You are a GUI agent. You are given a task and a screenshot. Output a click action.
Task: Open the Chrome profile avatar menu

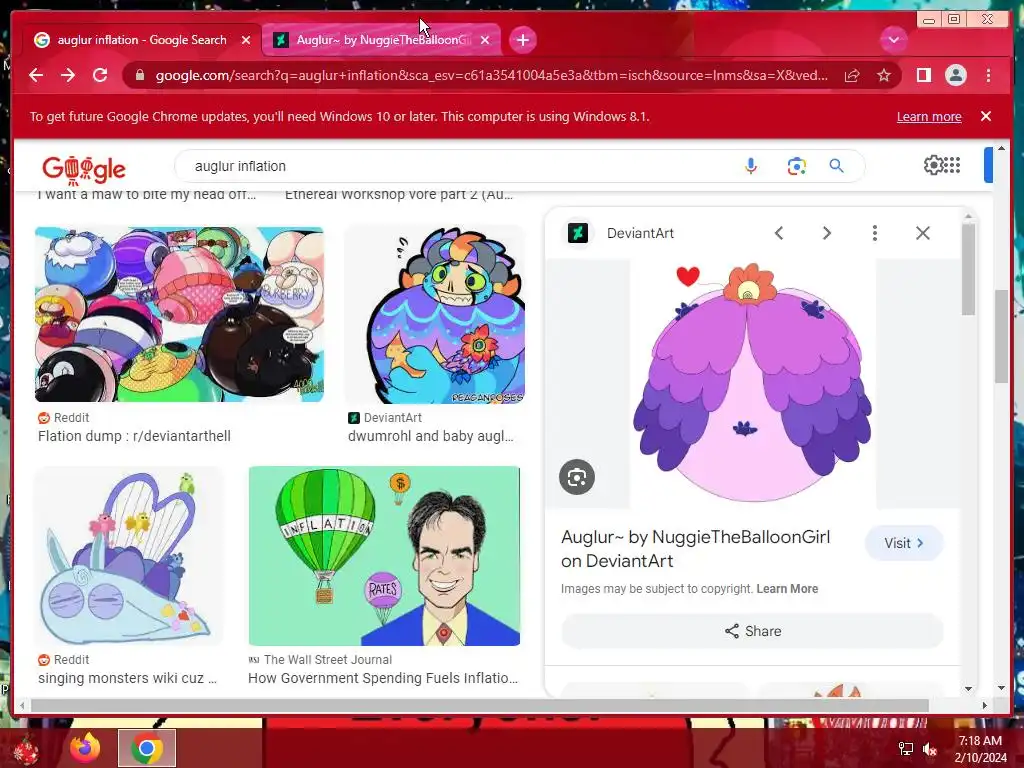coord(955,76)
